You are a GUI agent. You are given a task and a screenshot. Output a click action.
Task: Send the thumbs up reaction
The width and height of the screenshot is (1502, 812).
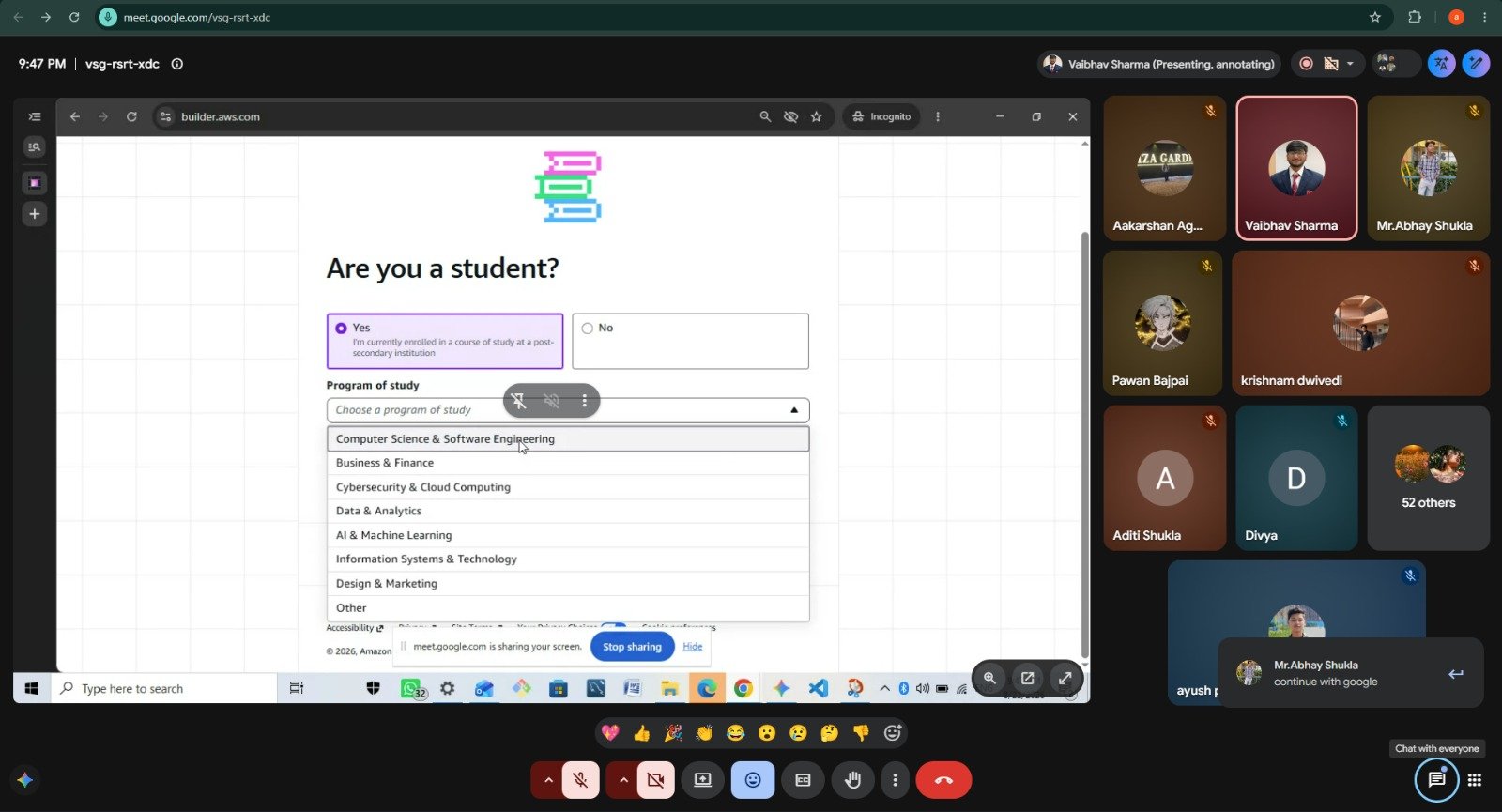click(642, 733)
